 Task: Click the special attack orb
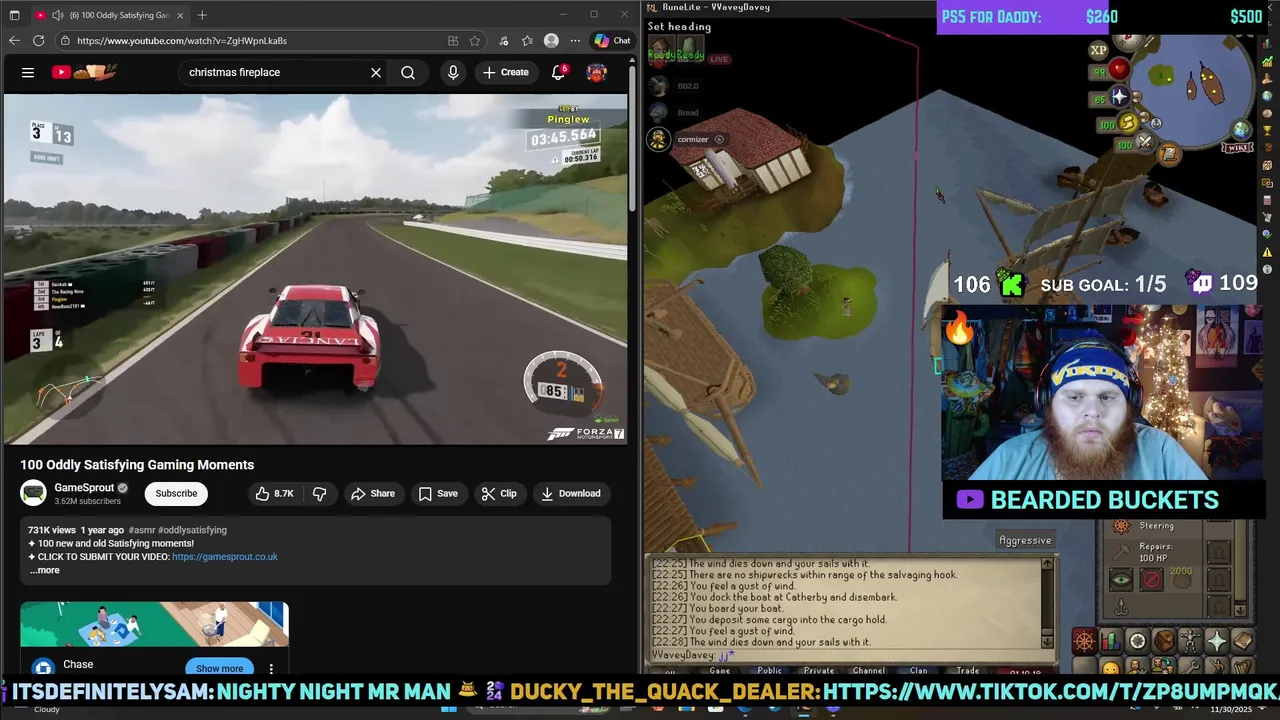[x=1135, y=145]
